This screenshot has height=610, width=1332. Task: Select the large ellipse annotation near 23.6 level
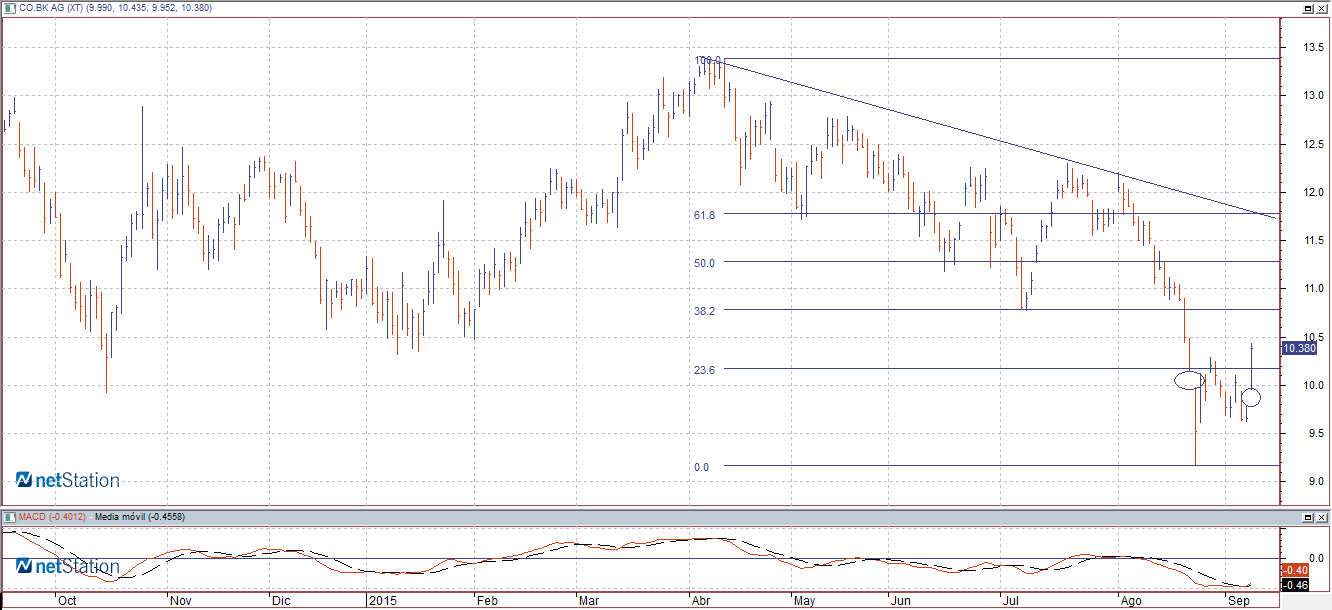[x=1189, y=379]
